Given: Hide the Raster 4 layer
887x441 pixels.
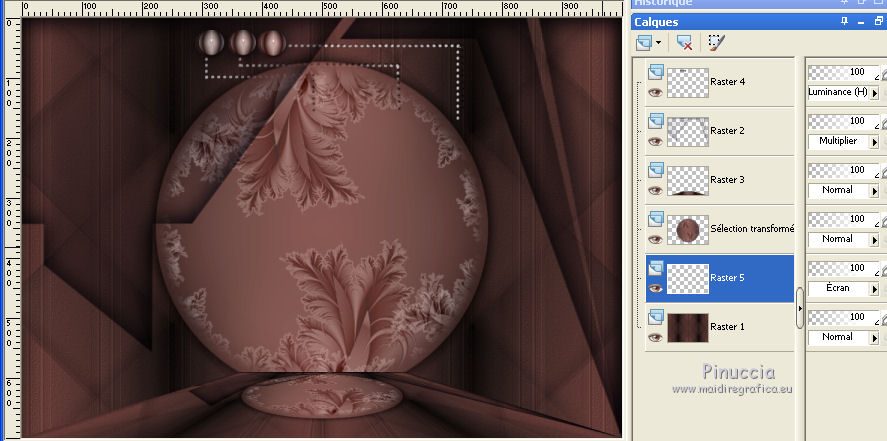Looking at the screenshot, I should point(656,92).
